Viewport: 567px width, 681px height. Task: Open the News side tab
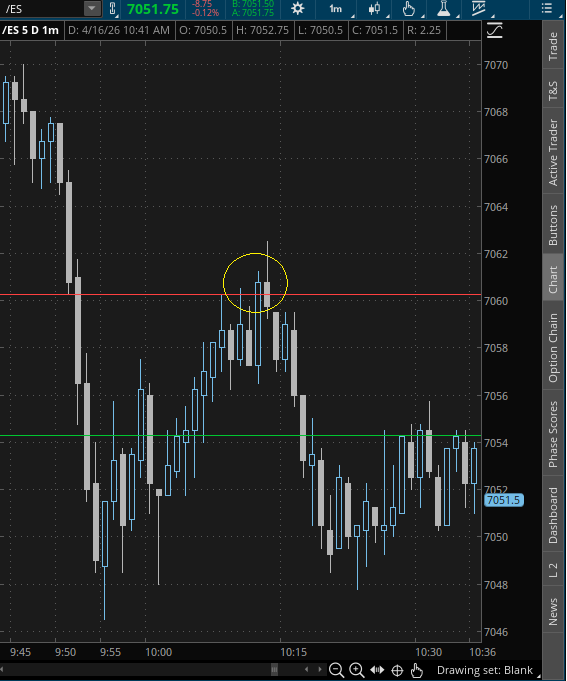pyautogui.click(x=553, y=612)
